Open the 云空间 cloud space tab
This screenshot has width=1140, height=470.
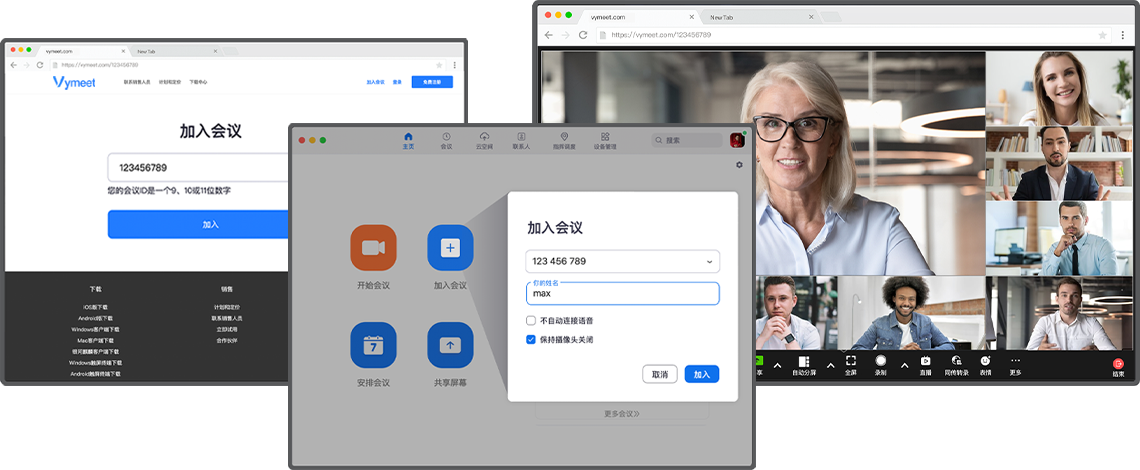tap(484, 140)
